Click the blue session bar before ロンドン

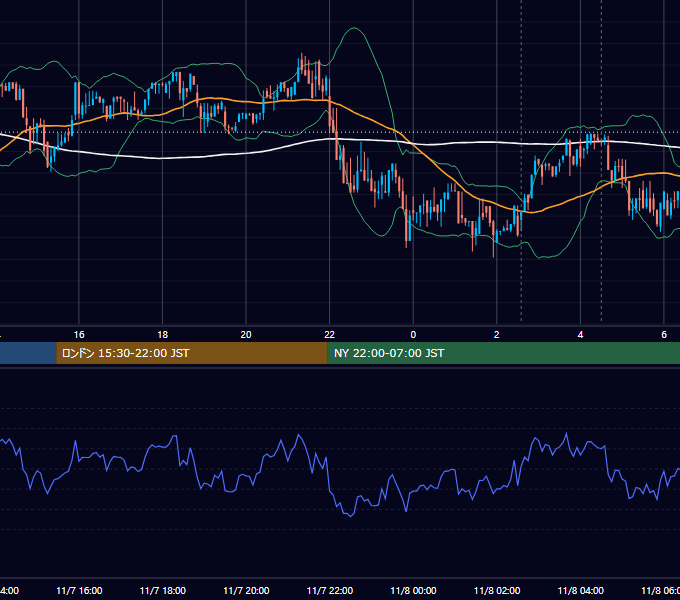pyautogui.click(x=28, y=353)
